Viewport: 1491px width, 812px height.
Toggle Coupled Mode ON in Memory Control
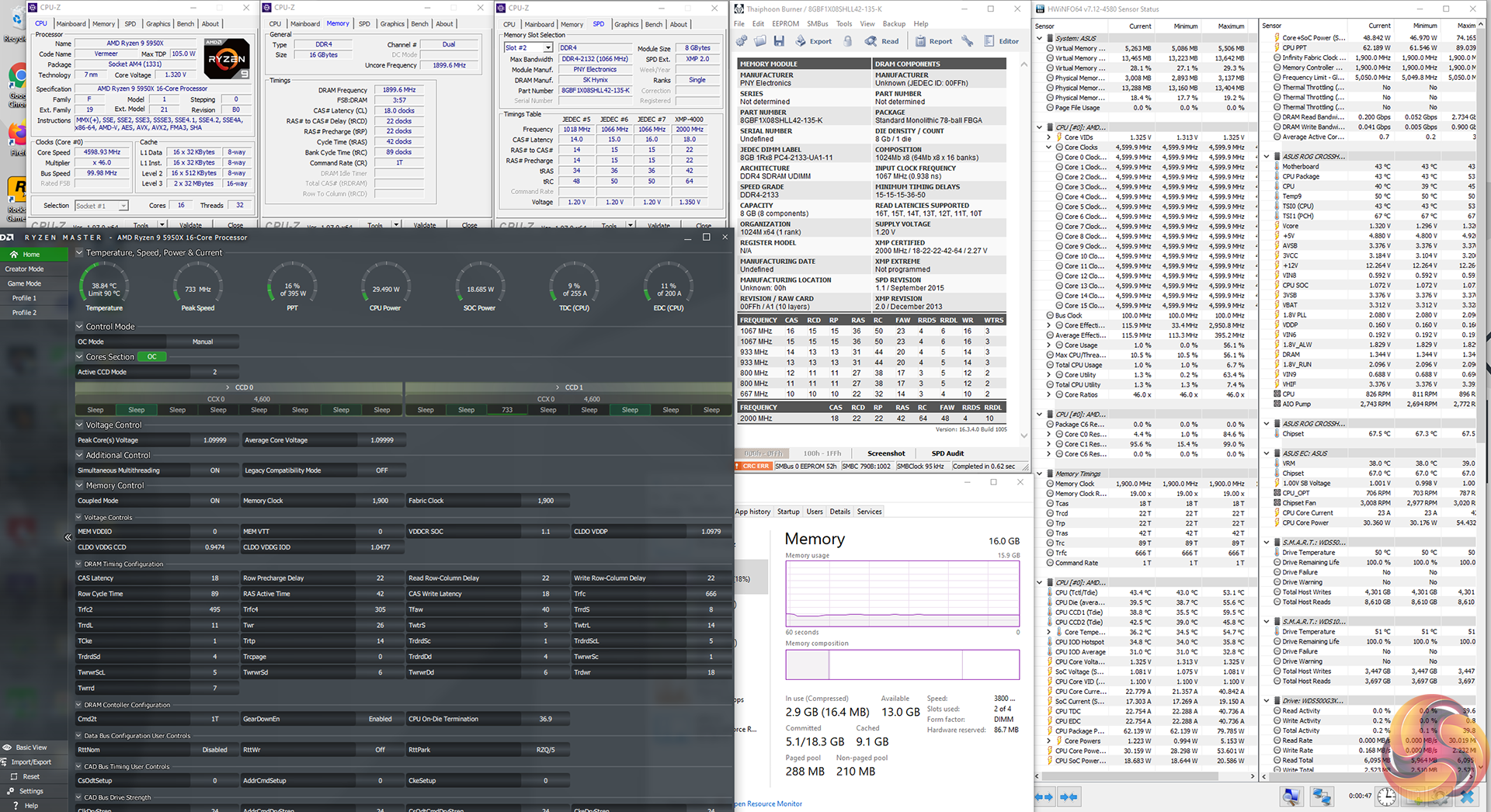(x=215, y=501)
